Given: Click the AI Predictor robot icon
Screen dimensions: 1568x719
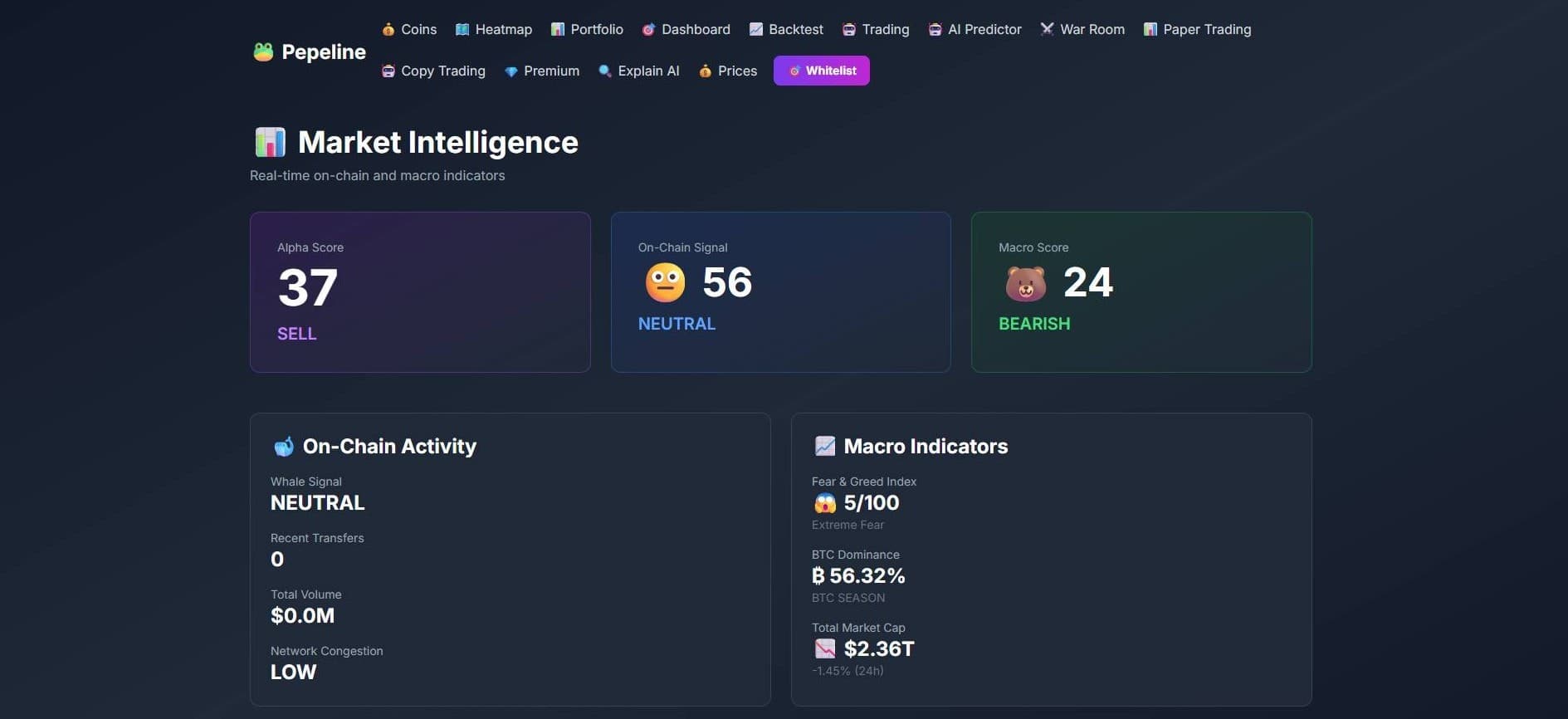Looking at the screenshot, I should coord(935,29).
